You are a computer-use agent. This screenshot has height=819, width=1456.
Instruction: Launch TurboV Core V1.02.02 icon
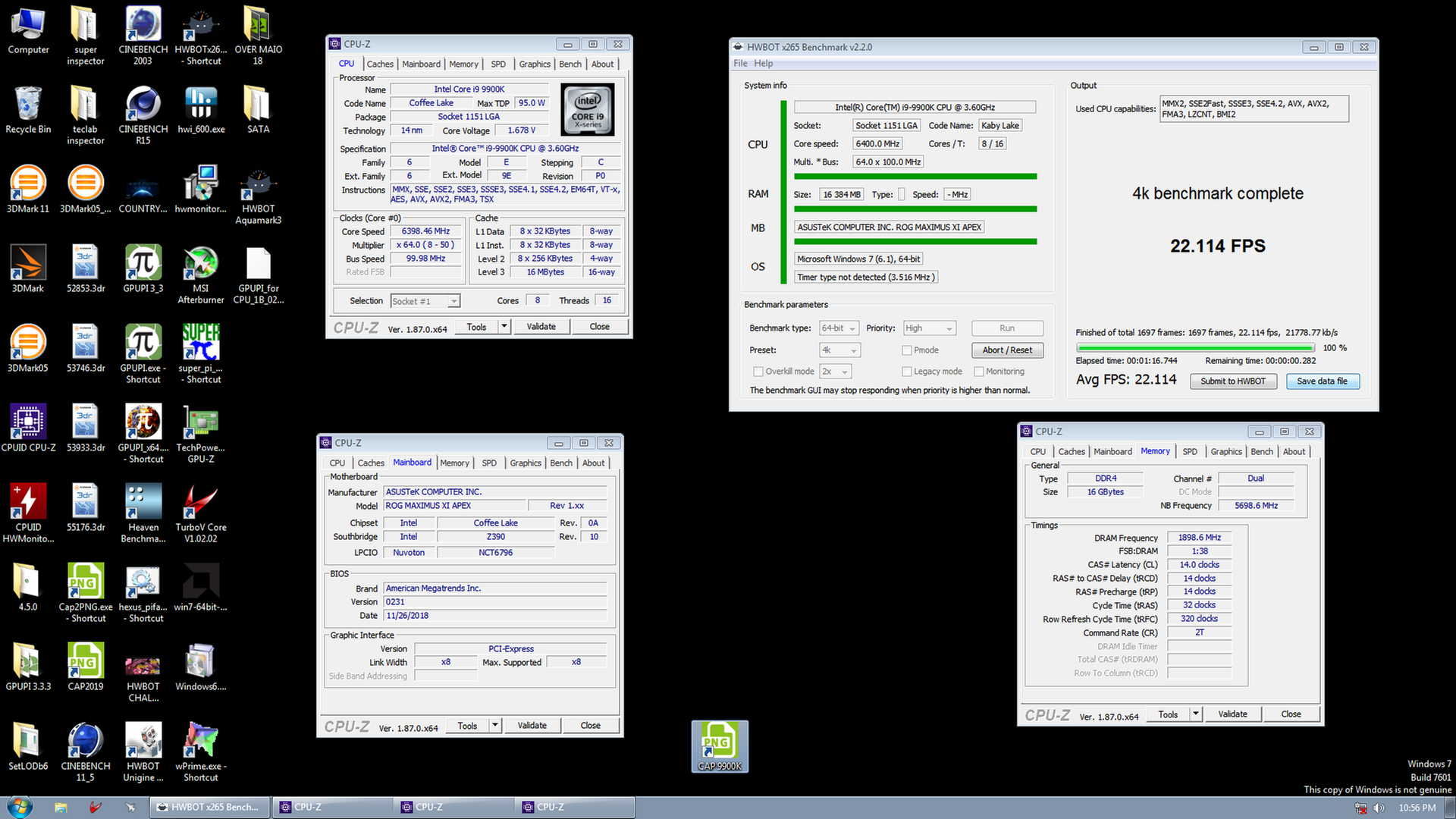pos(200,513)
